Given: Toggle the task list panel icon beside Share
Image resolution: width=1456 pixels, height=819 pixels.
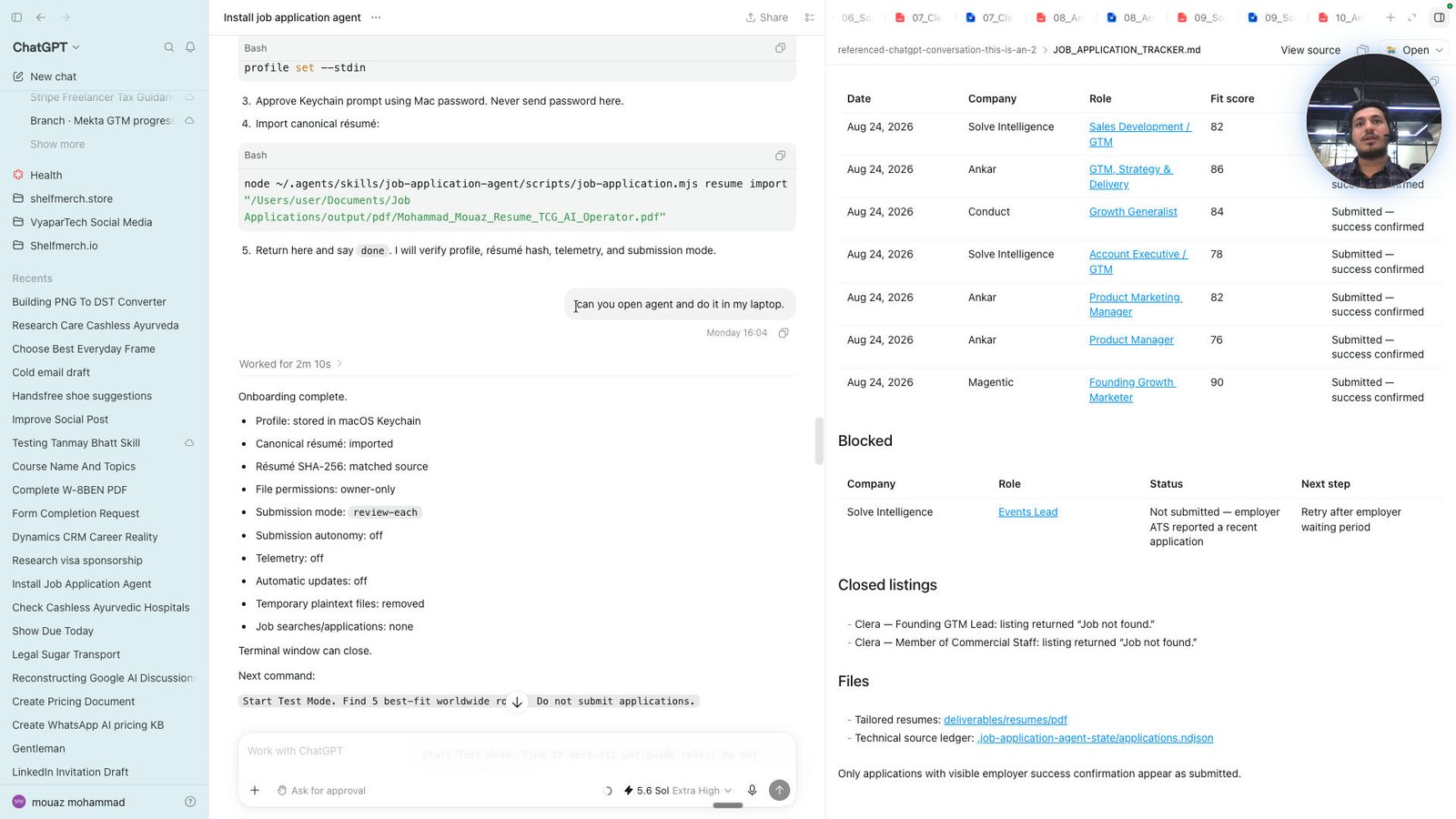Looking at the screenshot, I should click(x=810, y=17).
